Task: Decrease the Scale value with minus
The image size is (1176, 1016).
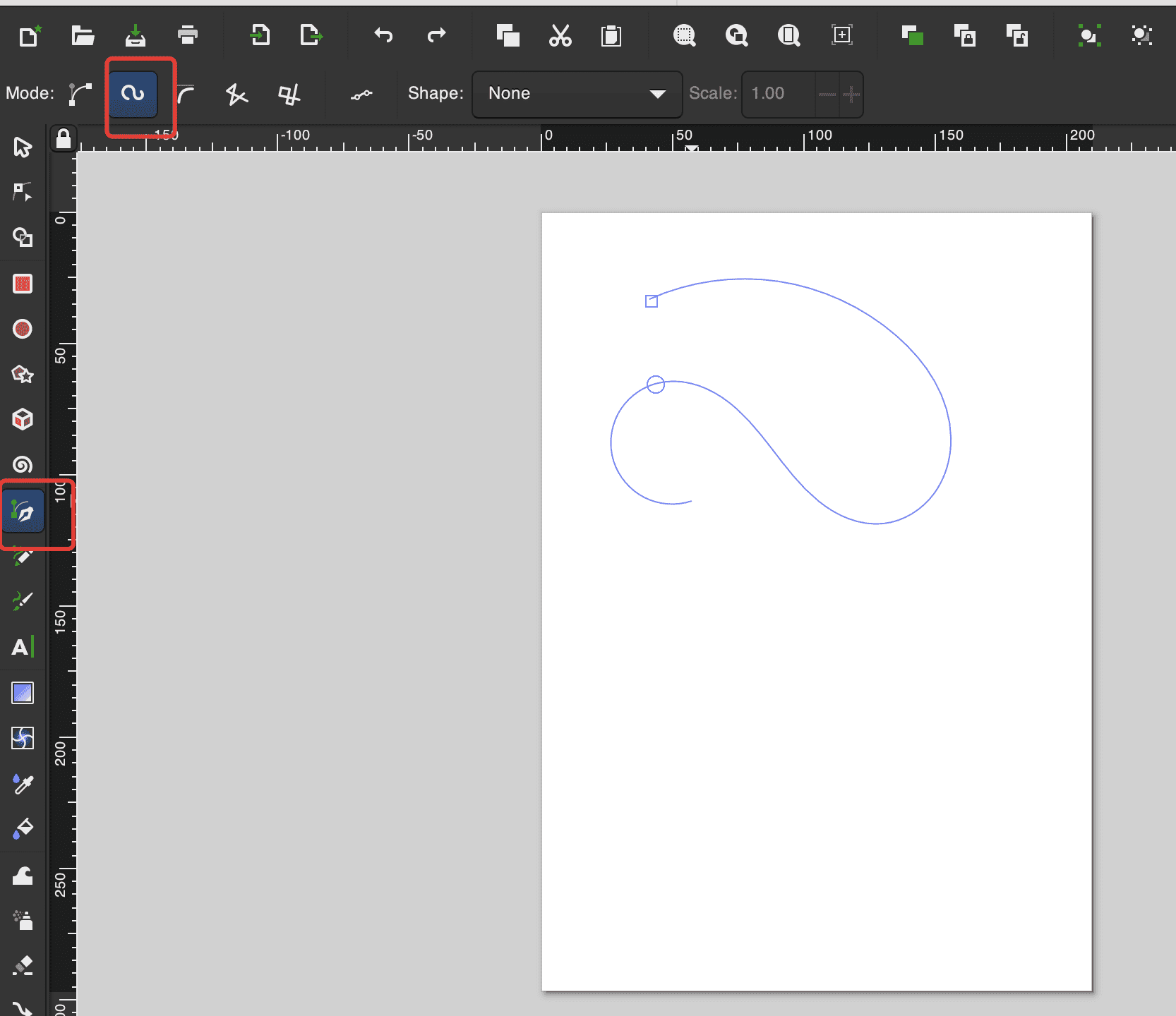Action: click(x=827, y=94)
